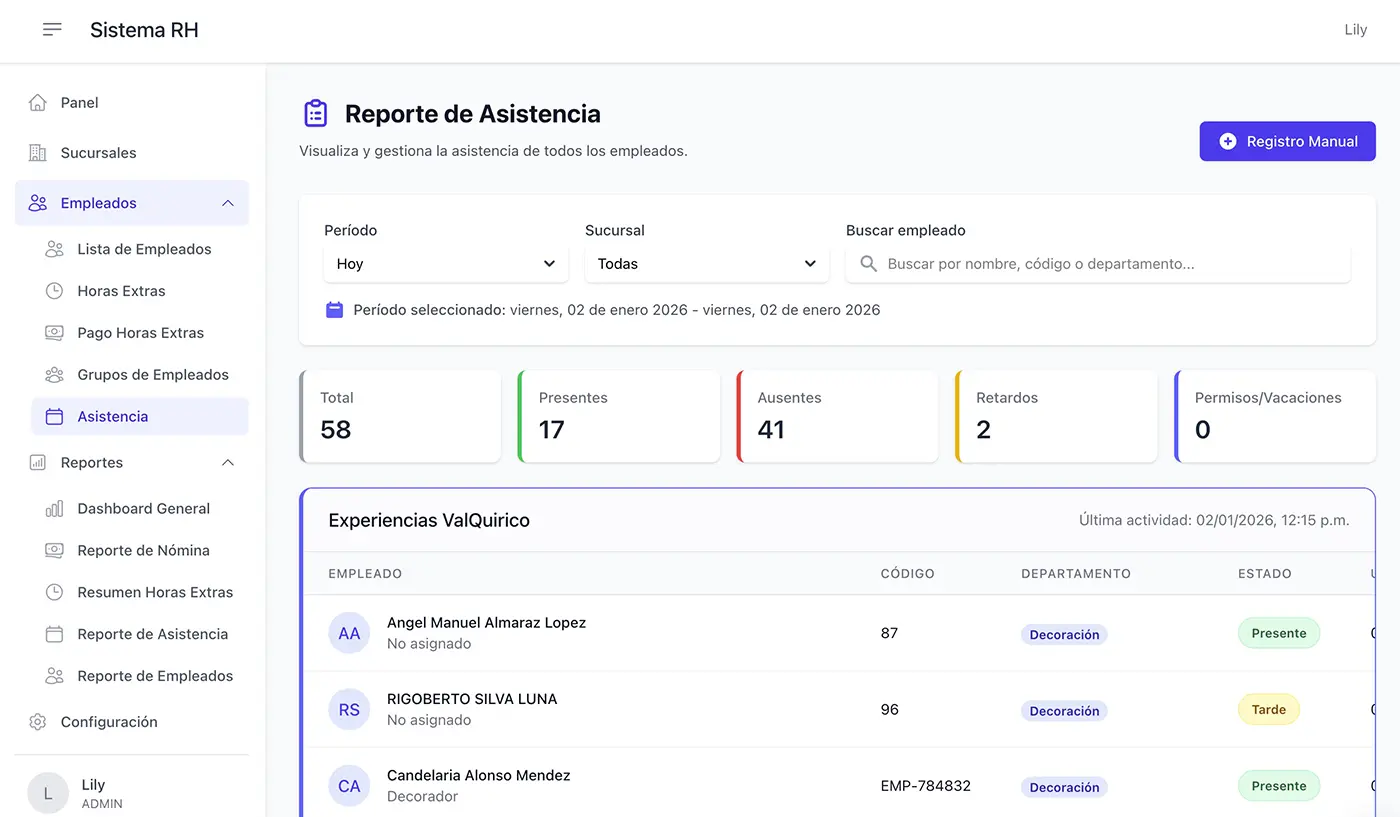1400x817 pixels.
Task: Open the Sucursal dropdown showing Todas
Action: [707, 263]
